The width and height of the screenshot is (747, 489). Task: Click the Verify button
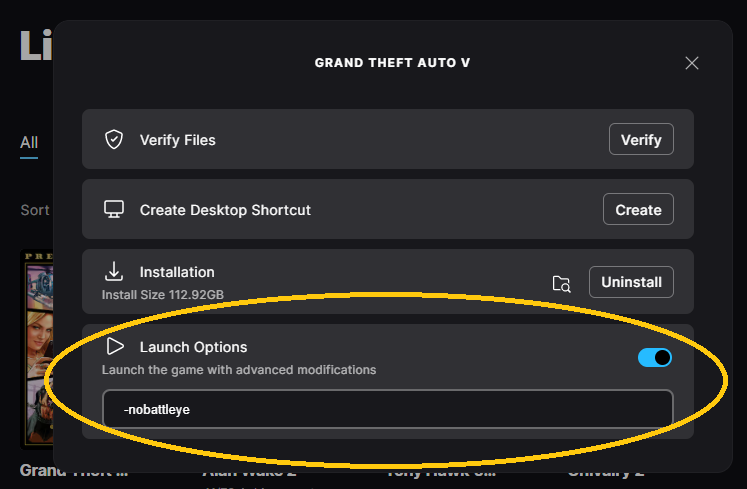pyautogui.click(x=641, y=139)
